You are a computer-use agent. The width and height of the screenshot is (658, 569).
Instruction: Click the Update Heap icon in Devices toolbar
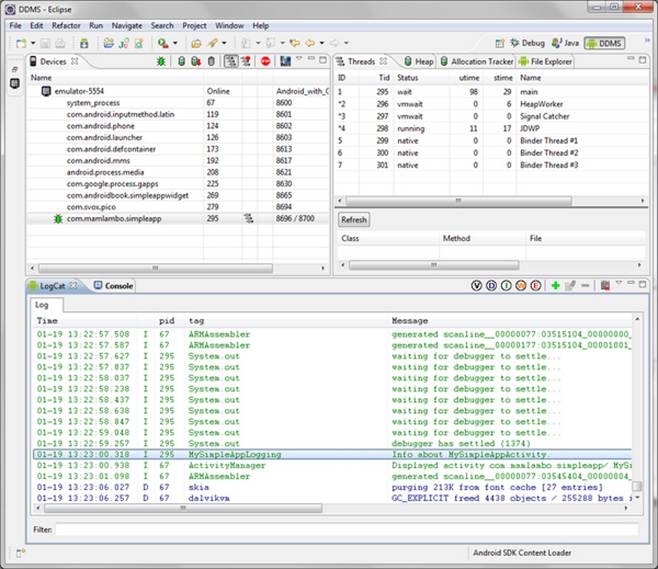(181, 61)
